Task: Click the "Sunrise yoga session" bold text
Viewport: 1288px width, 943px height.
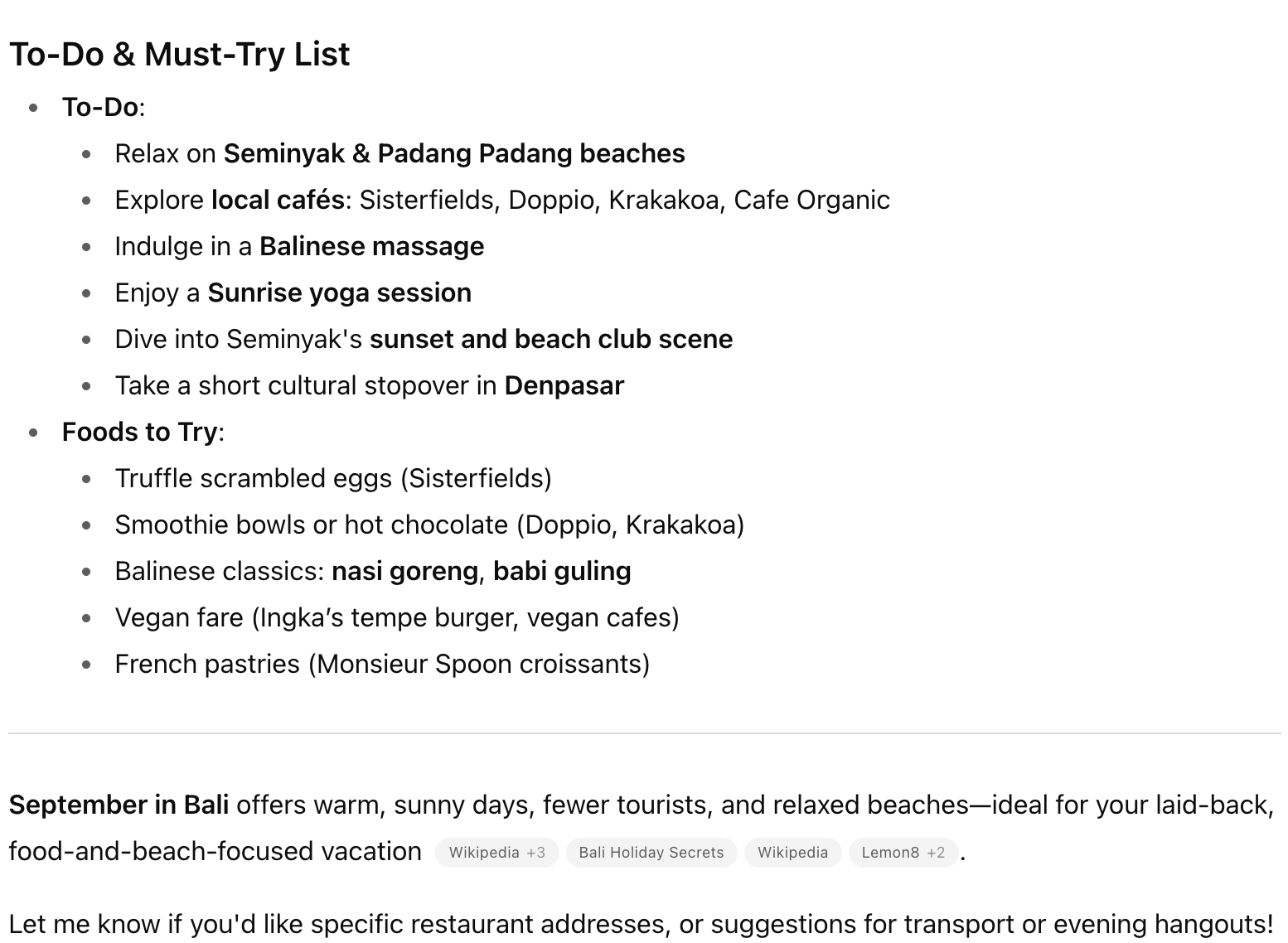Action: click(x=339, y=293)
